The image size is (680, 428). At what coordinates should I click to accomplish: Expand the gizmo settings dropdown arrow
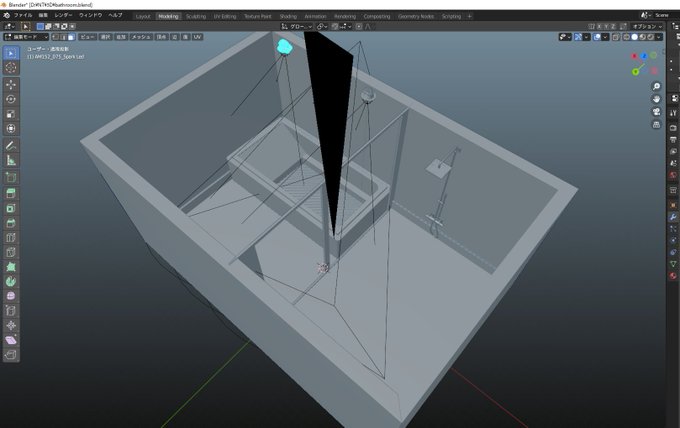[x=586, y=37]
